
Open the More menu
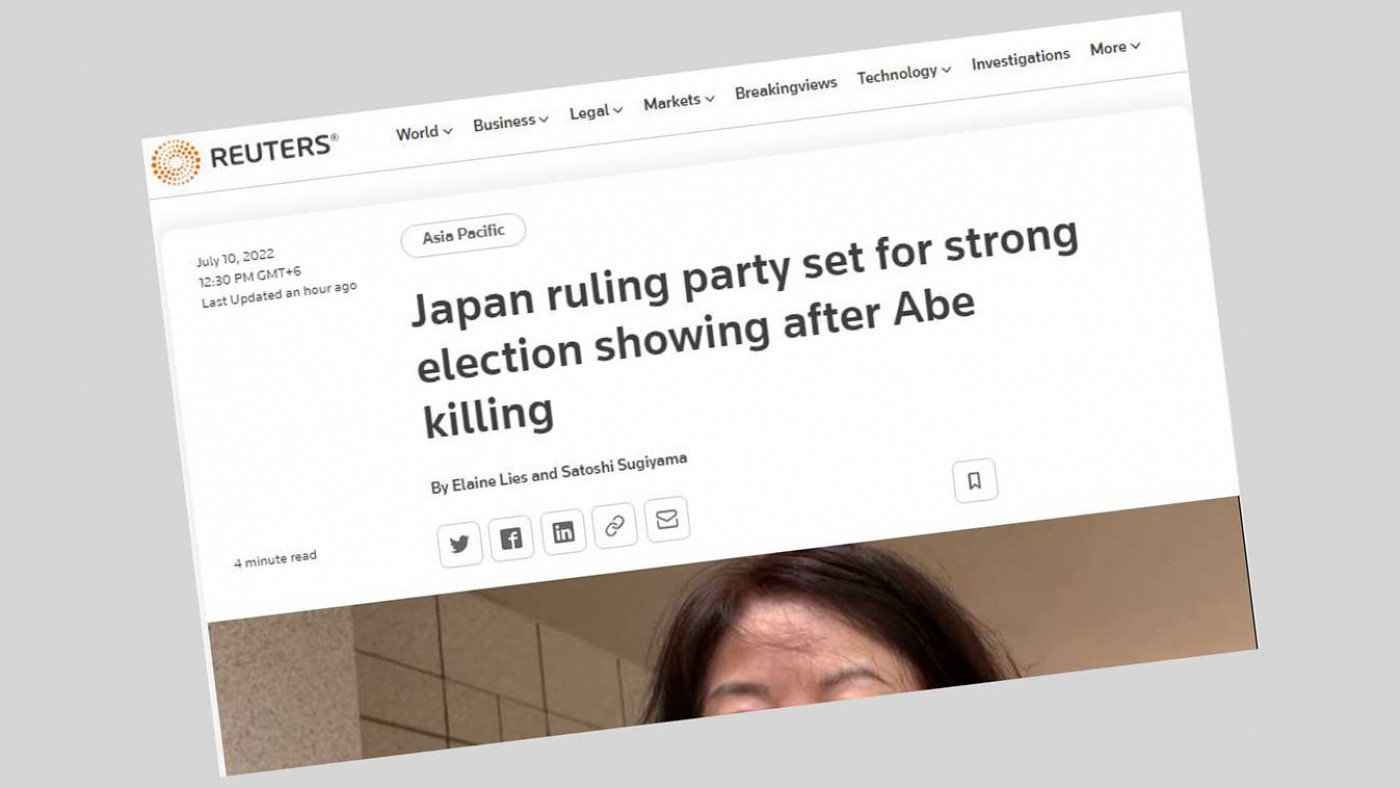[1114, 47]
